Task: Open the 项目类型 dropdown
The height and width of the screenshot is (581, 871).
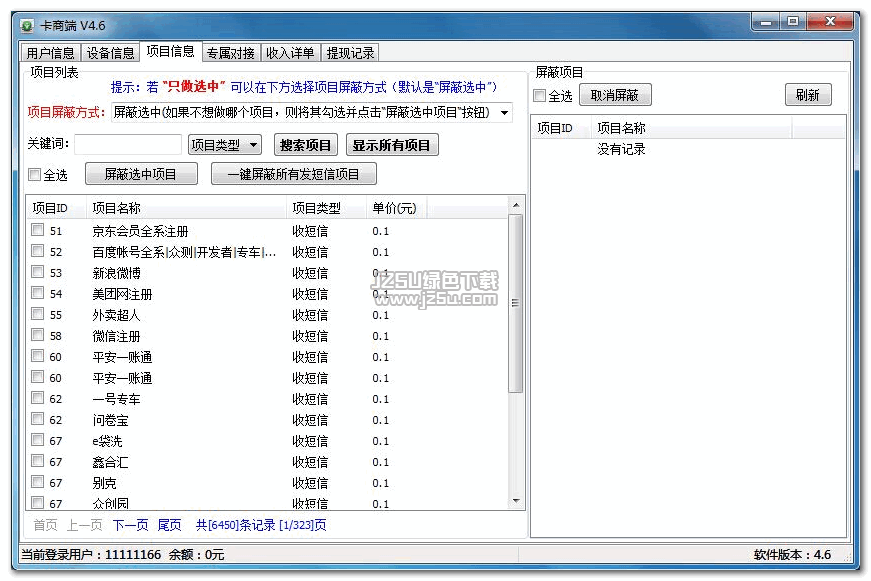Action: click(x=225, y=145)
